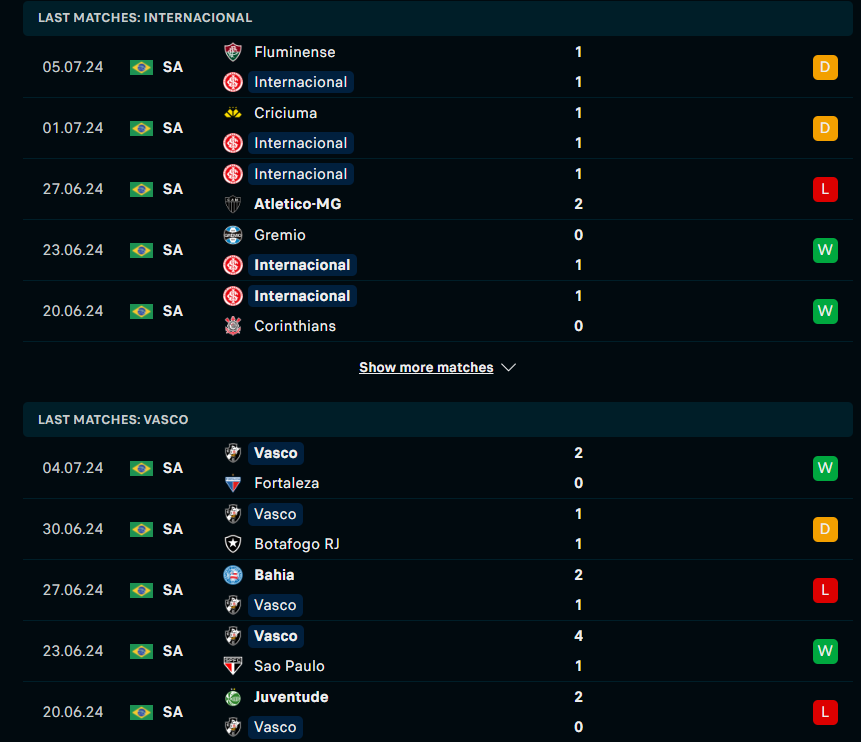Click the 05.07.24 match date

tap(73, 68)
